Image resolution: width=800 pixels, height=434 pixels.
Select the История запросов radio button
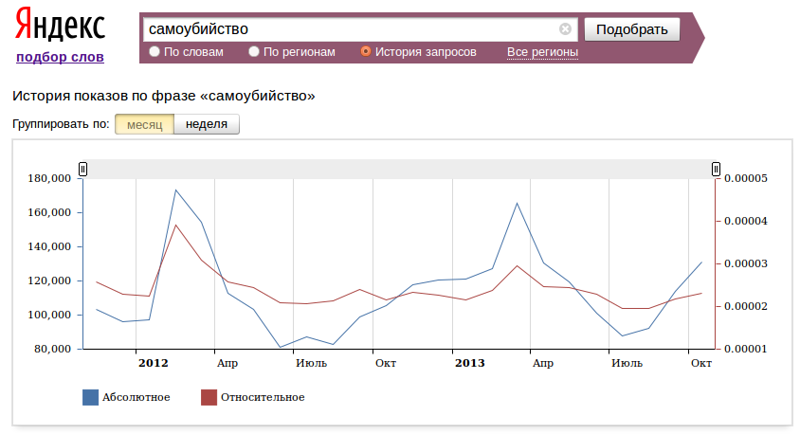[x=365, y=51]
